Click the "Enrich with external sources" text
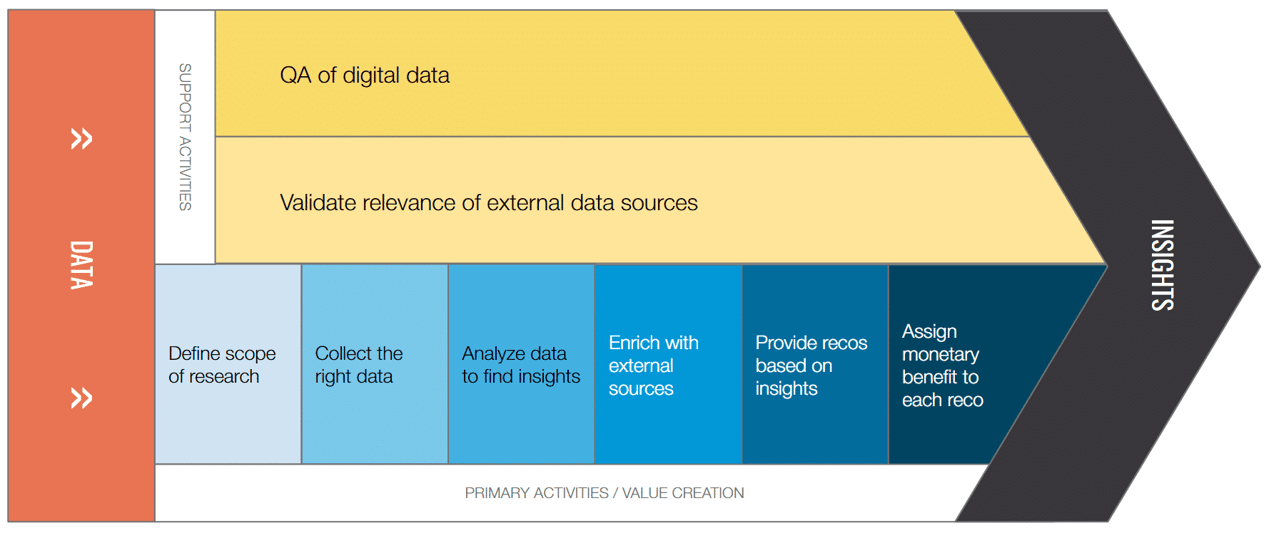Screen dimensions: 1269x533 coord(654,365)
